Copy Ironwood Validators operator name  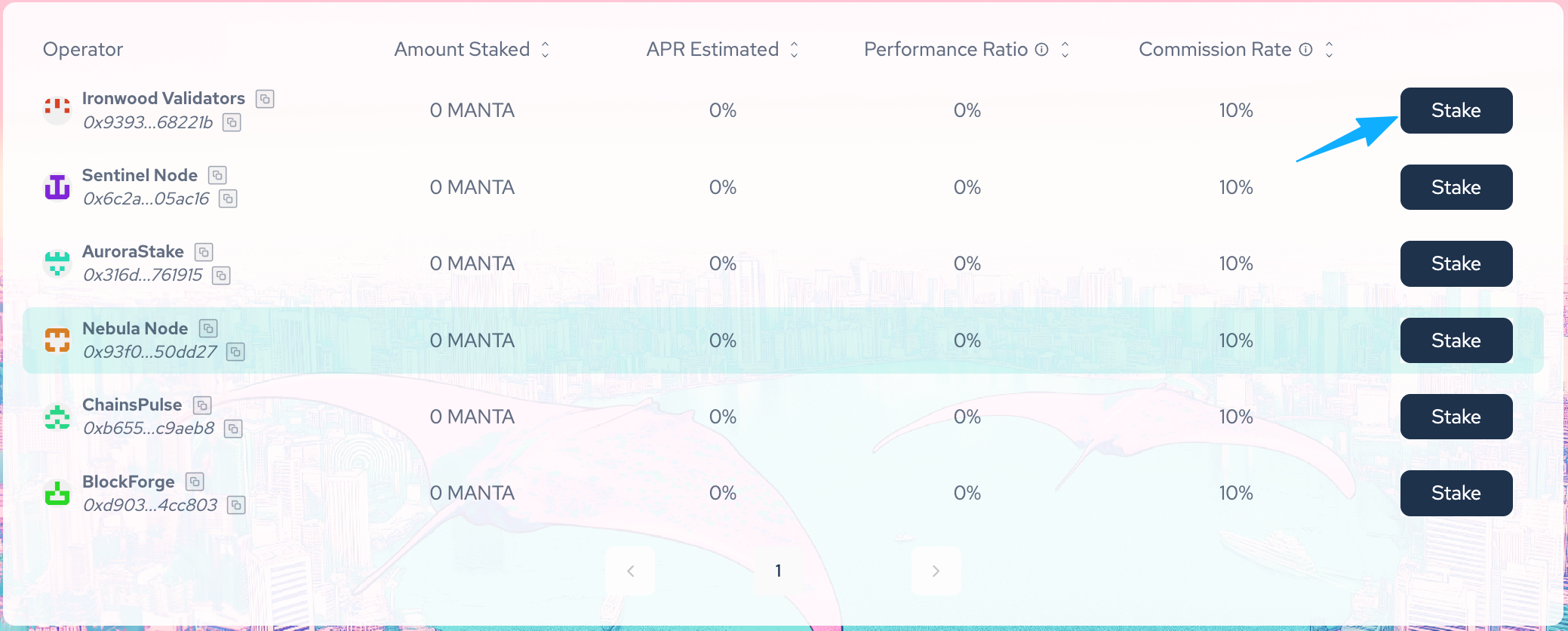pyautogui.click(x=265, y=99)
